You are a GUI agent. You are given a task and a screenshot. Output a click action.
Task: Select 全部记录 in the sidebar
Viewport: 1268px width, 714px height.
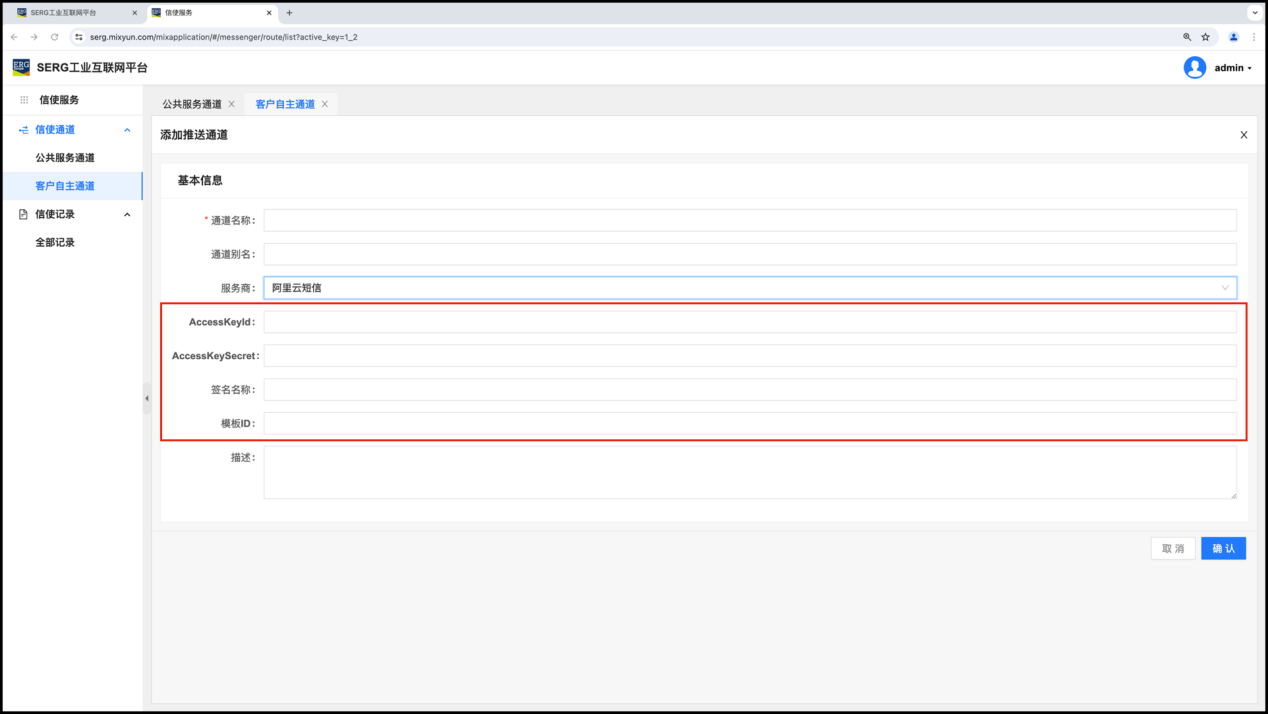(x=55, y=242)
